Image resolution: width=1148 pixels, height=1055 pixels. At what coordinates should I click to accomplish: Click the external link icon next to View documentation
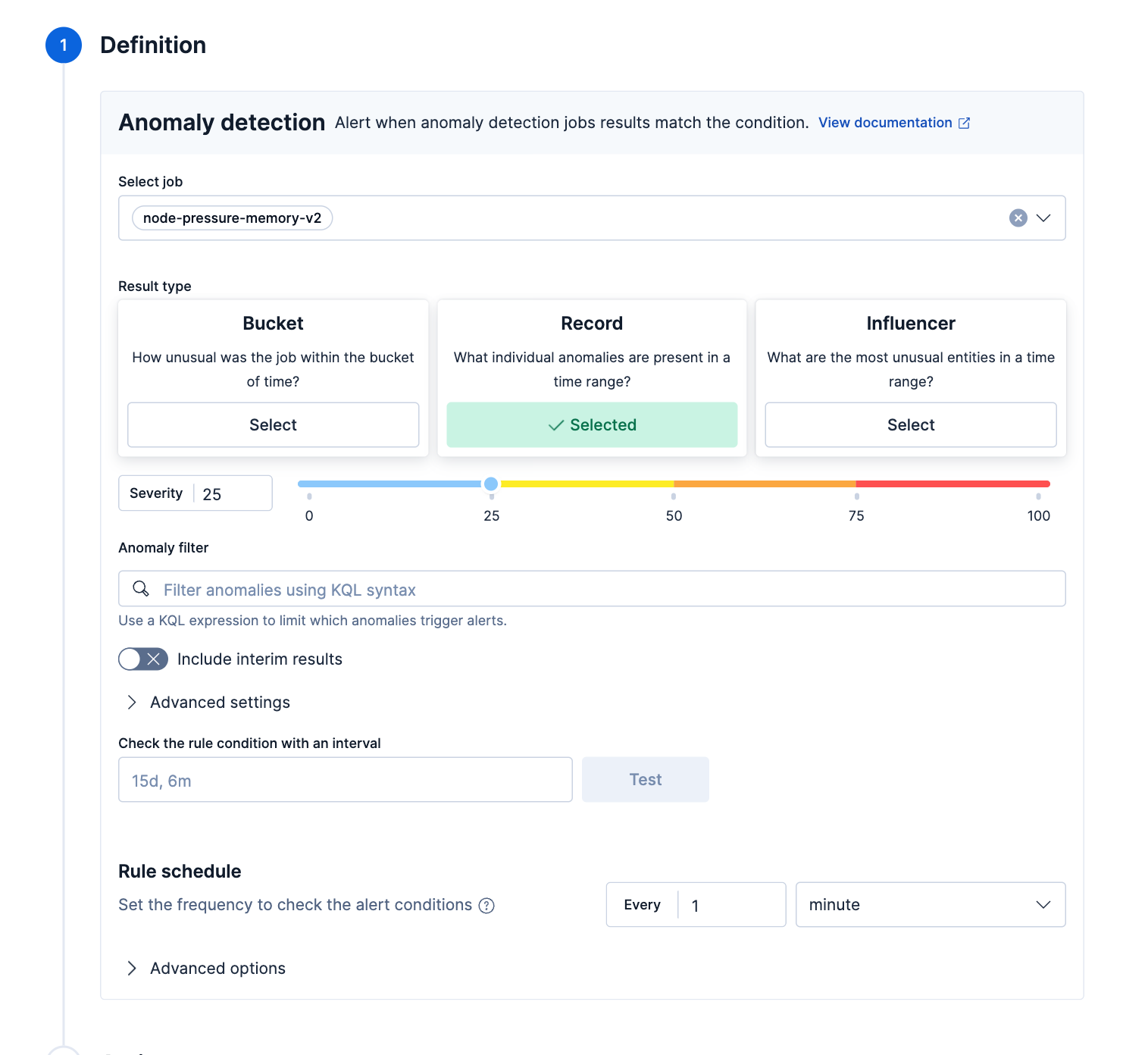coord(964,123)
